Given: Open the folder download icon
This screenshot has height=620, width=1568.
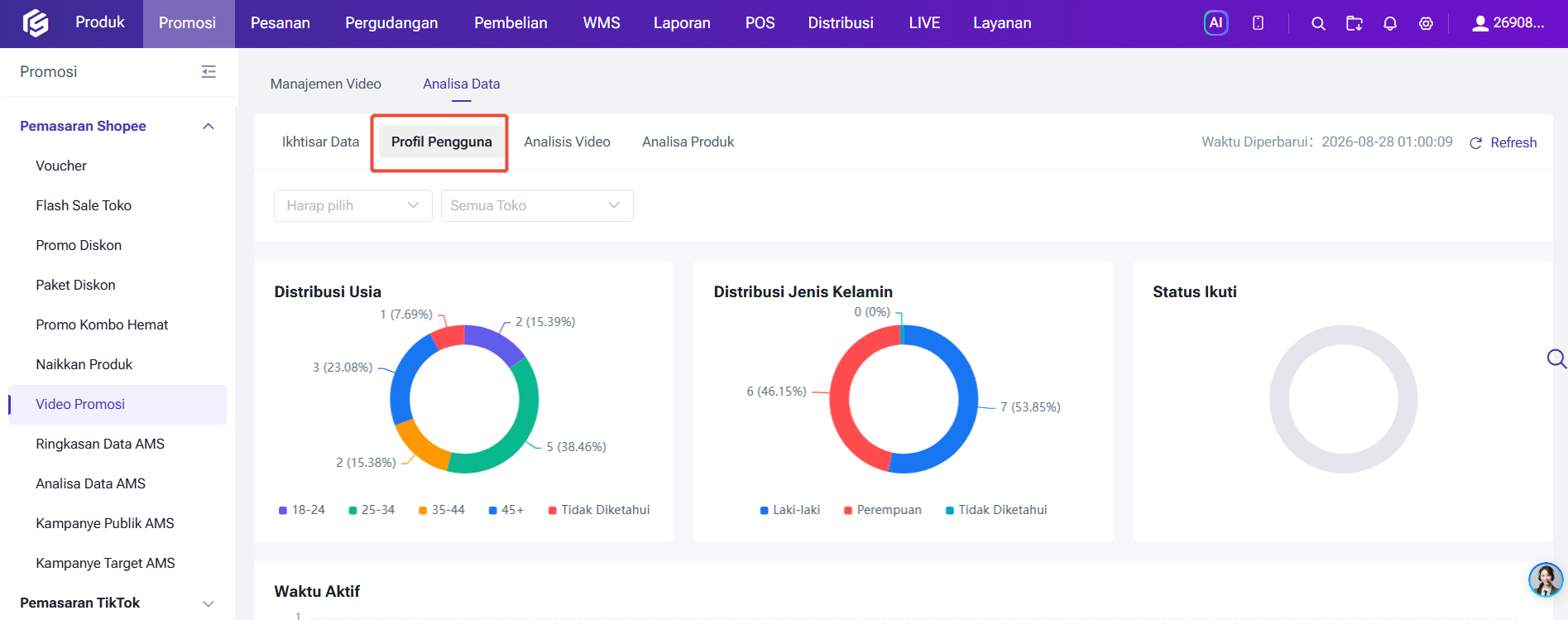Looking at the screenshot, I should pos(1355,23).
